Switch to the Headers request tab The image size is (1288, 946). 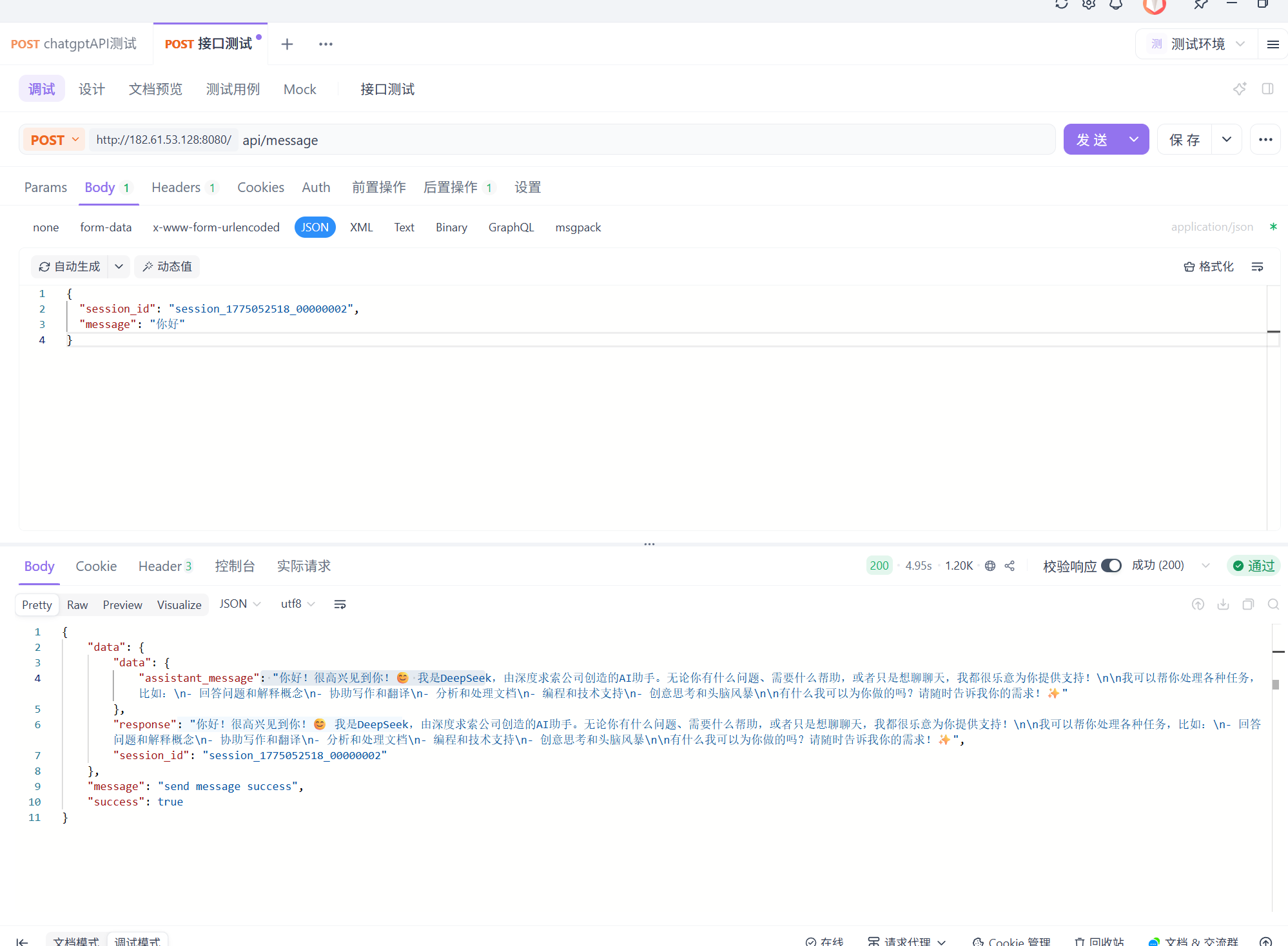pos(176,188)
